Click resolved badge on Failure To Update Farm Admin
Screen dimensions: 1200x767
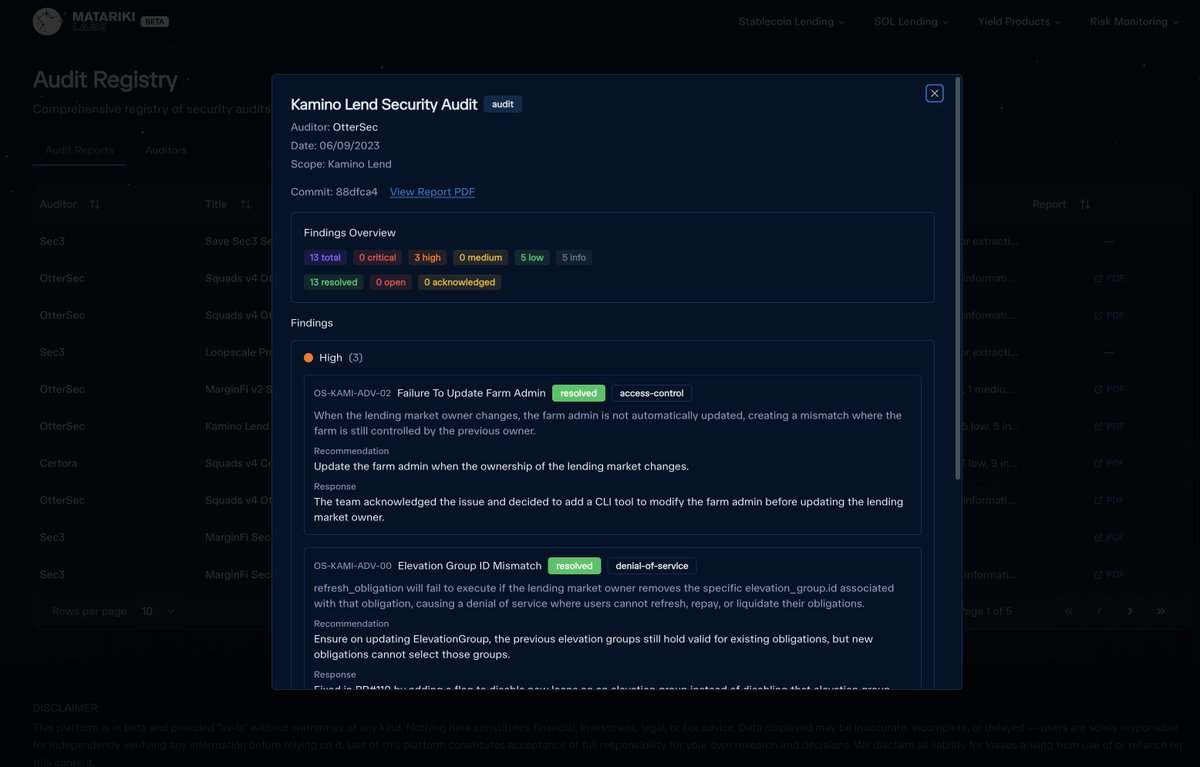(x=577, y=393)
